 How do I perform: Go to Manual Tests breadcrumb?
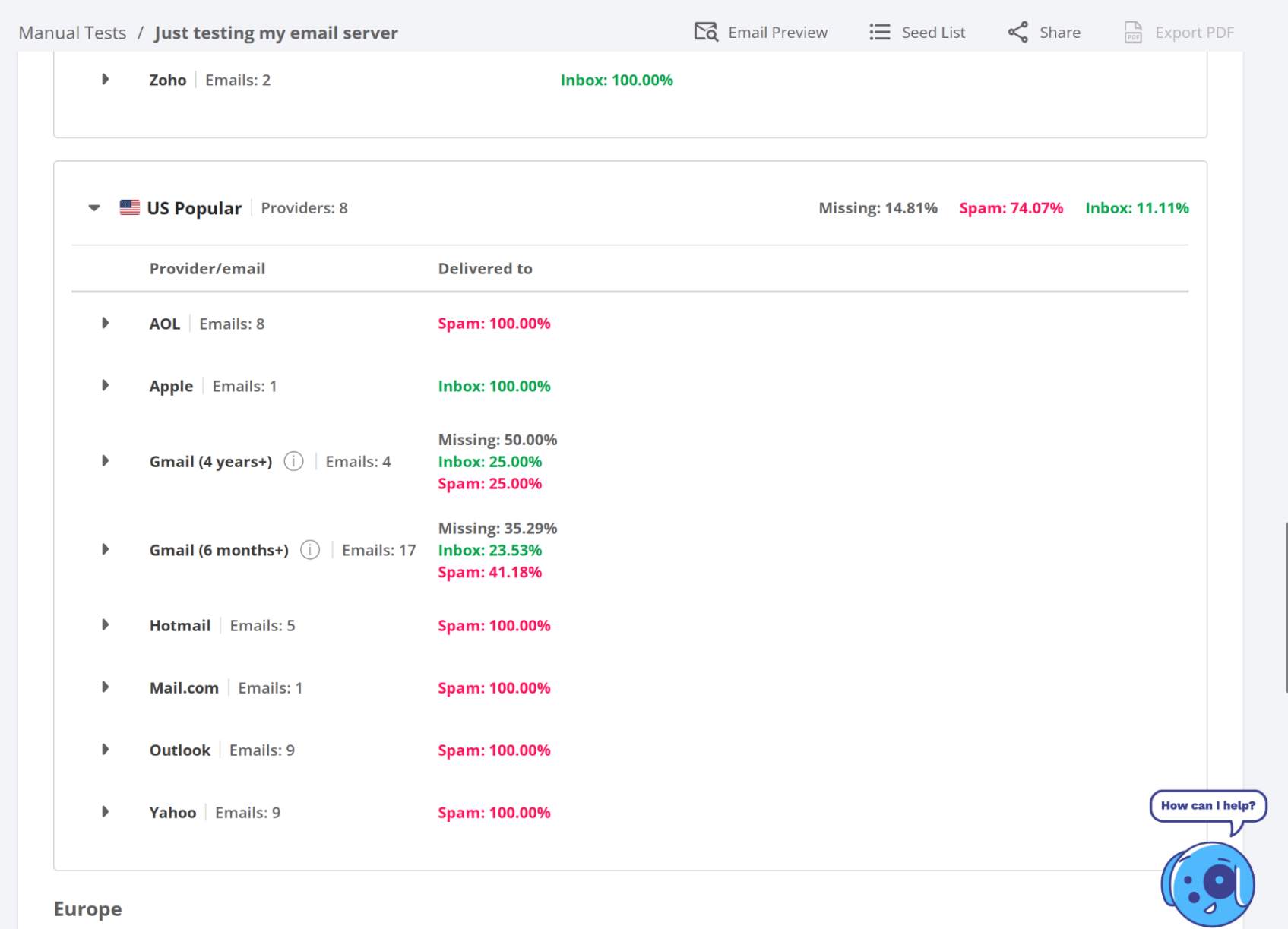click(72, 33)
